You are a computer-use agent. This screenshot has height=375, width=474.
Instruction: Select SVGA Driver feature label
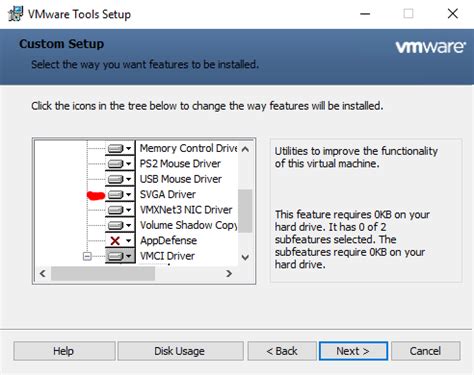(168, 194)
